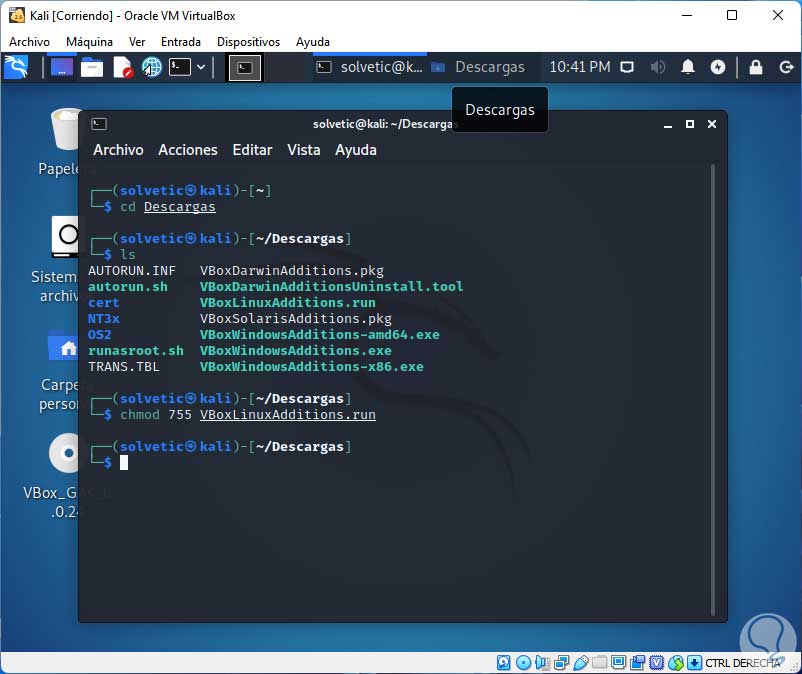Open Archivo menu in terminal window
The image size is (802, 674).
(x=118, y=150)
